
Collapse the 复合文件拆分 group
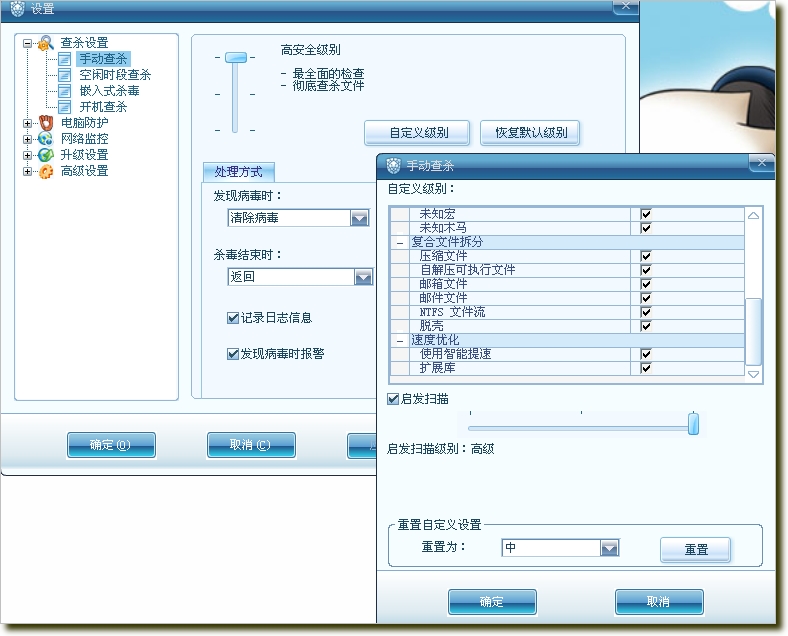click(x=400, y=243)
